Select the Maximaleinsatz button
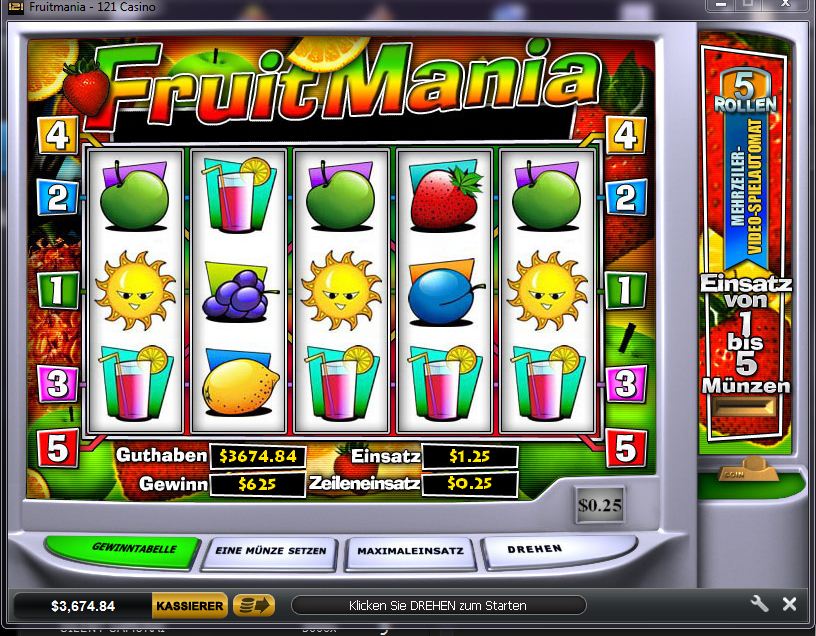The image size is (816, 636). 410,553
